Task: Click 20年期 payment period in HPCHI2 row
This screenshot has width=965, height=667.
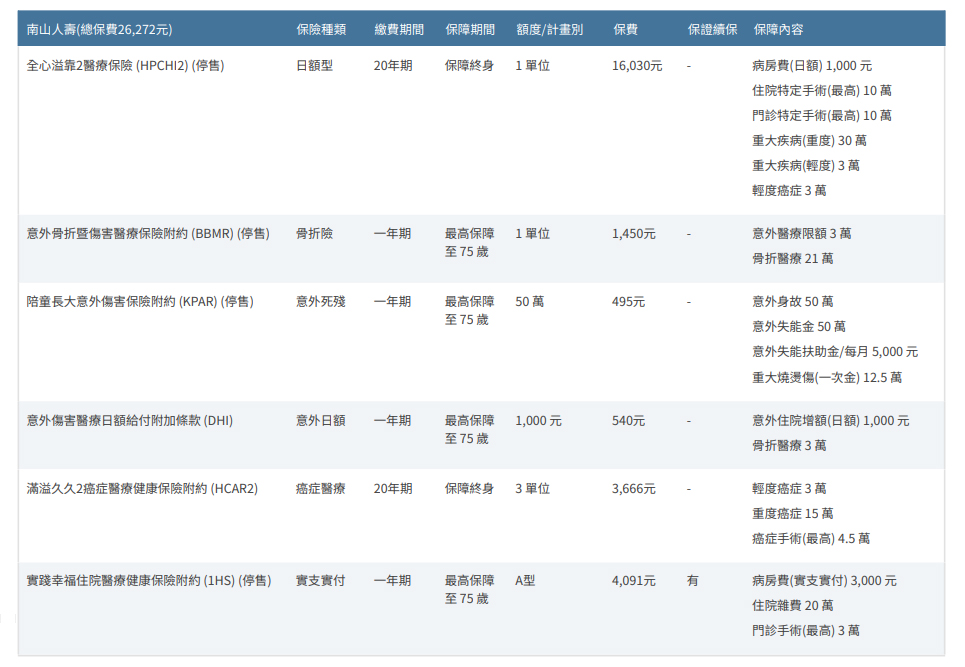Action: click(393, 65)
